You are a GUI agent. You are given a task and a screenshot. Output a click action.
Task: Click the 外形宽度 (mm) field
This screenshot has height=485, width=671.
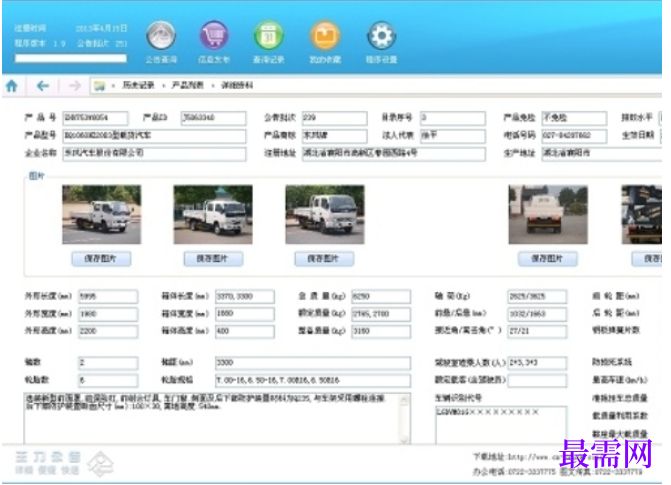click(x=108, y=314)
